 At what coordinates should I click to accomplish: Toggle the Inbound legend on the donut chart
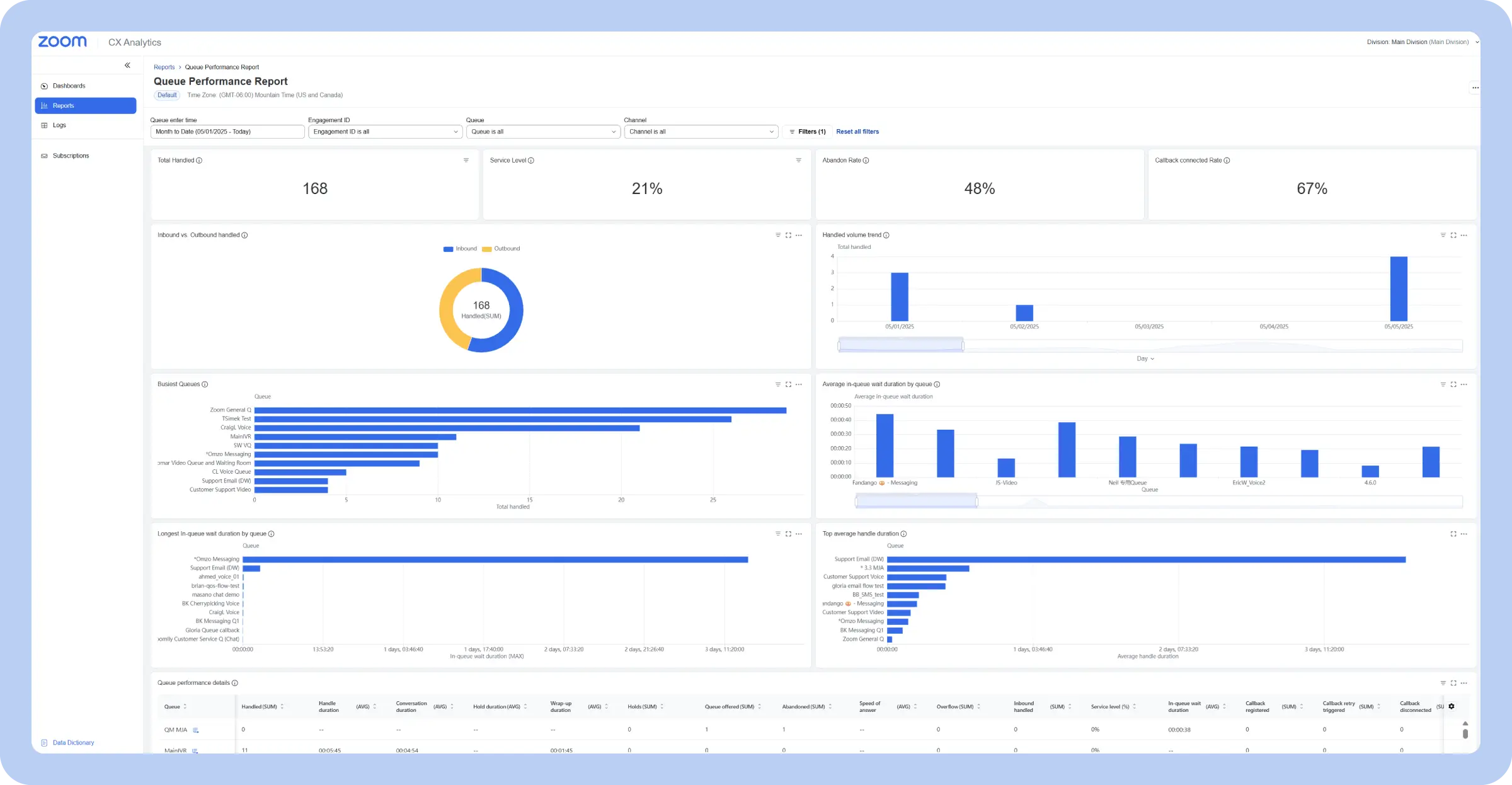(462, 248)
